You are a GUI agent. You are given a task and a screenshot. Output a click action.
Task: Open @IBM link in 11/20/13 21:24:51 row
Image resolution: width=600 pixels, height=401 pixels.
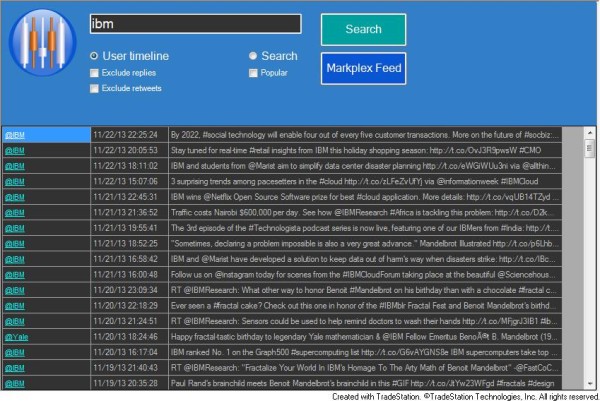coord(15,321)
